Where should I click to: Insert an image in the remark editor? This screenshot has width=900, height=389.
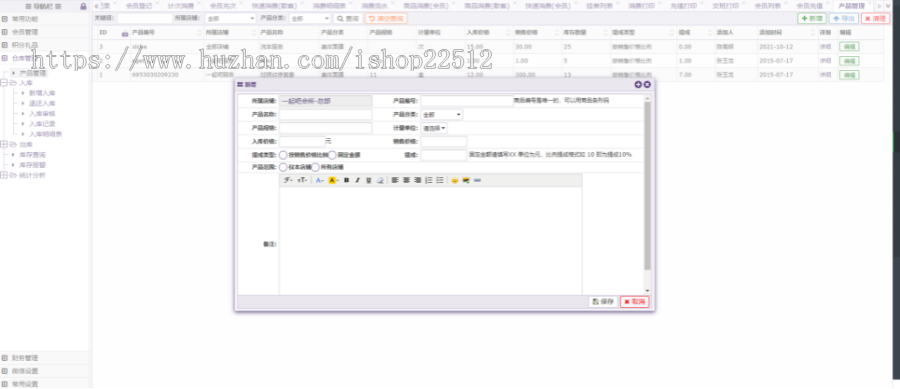pyautogui.click(x=466, y=180)
